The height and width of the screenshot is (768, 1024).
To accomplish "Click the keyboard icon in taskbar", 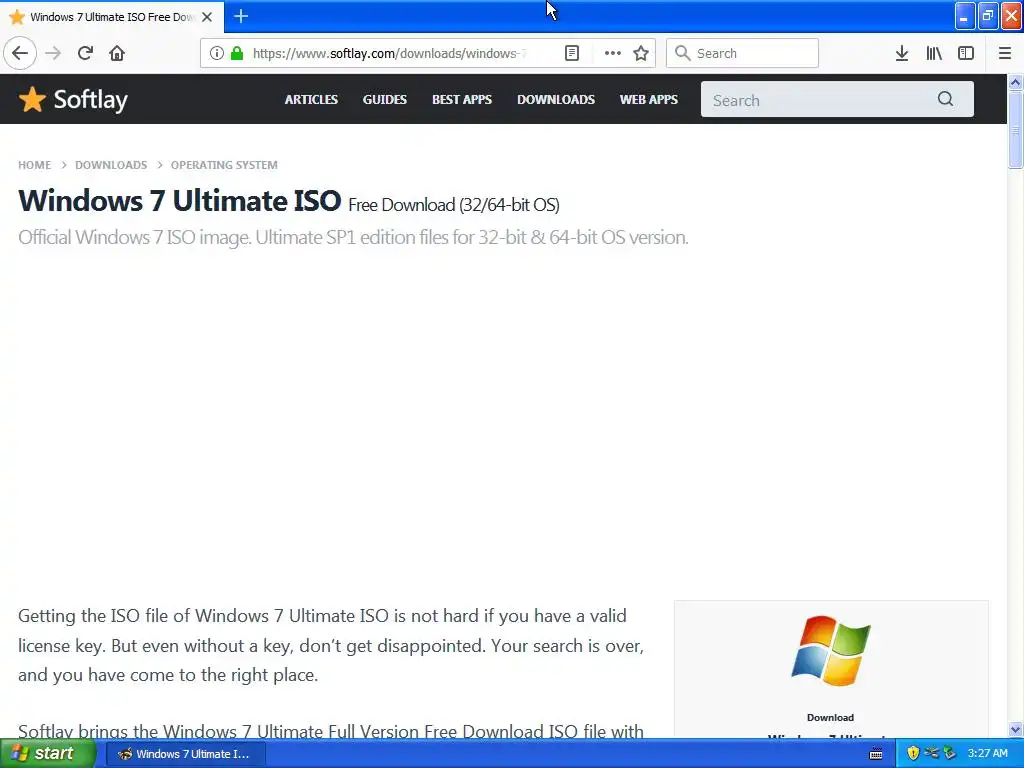I will point(876,754).
